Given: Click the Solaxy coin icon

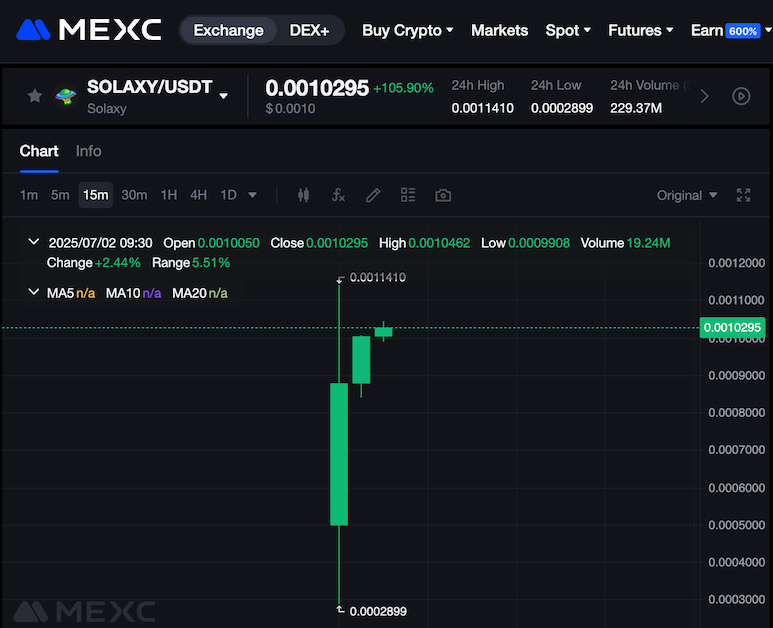Looking at the screenshot, I should (x=66, y=96).
